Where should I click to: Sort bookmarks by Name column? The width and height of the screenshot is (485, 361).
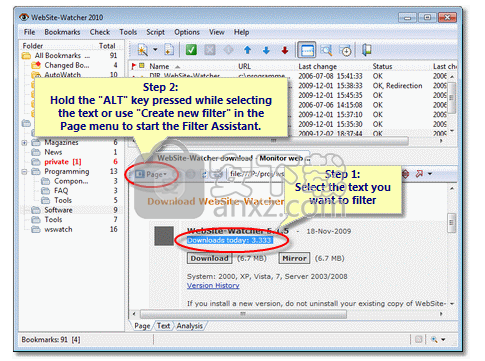point(159,66)
